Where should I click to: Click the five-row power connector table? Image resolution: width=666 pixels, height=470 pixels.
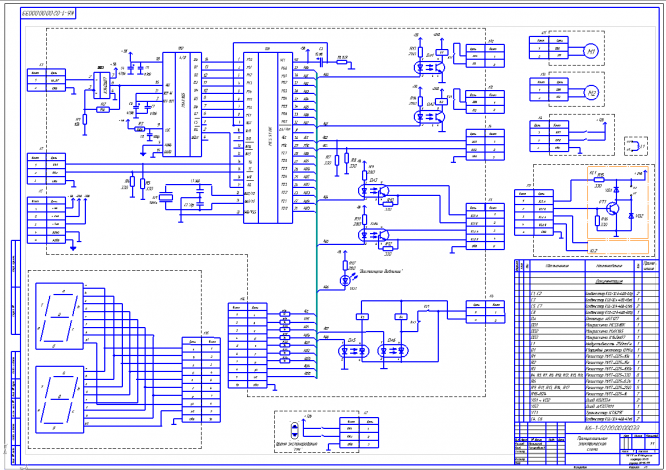pos(46,220)
